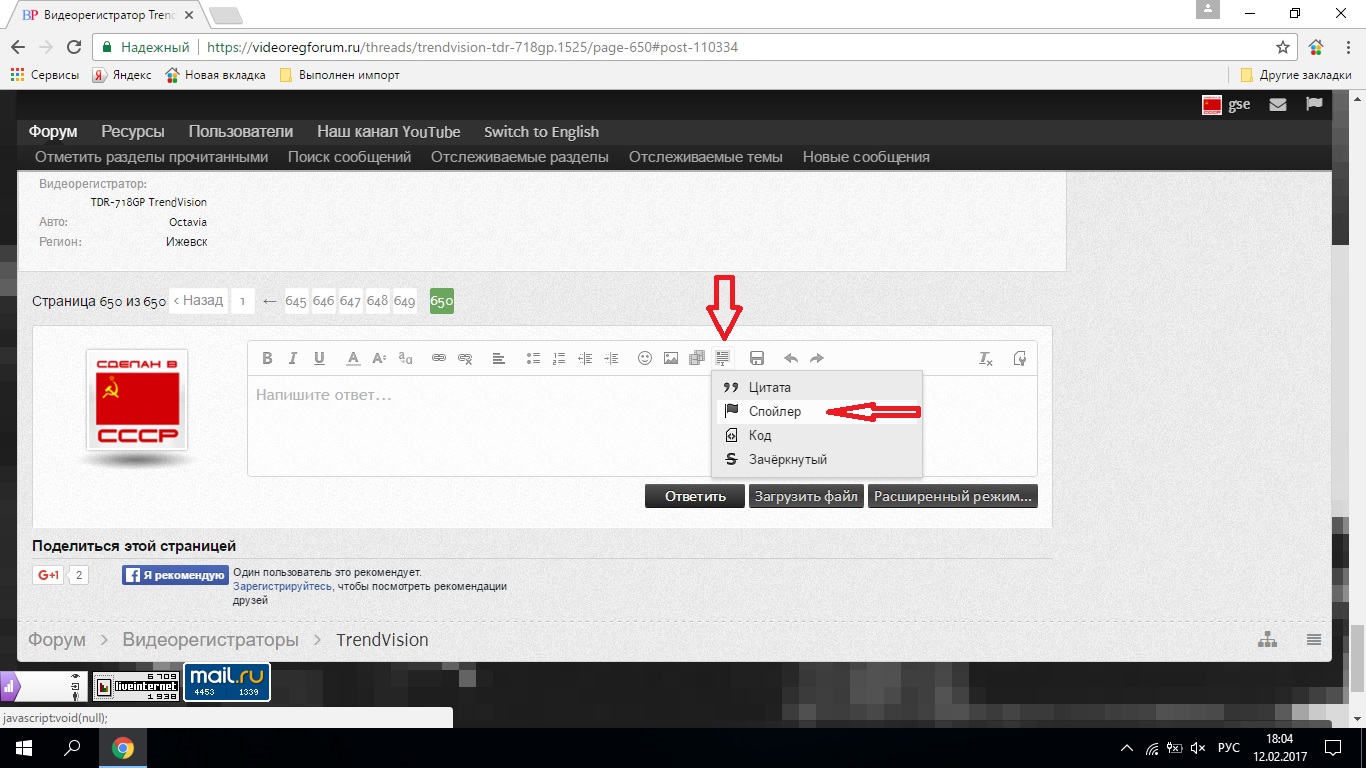Open the font family dropdown

405,358
